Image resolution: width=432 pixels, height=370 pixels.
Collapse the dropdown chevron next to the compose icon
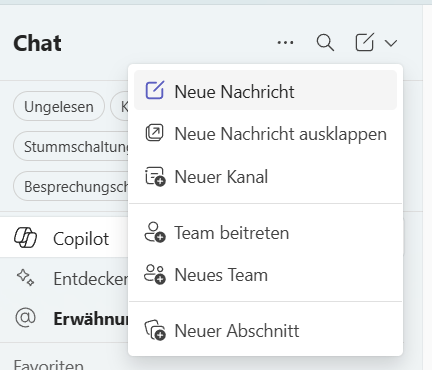[x=391, y=43]
